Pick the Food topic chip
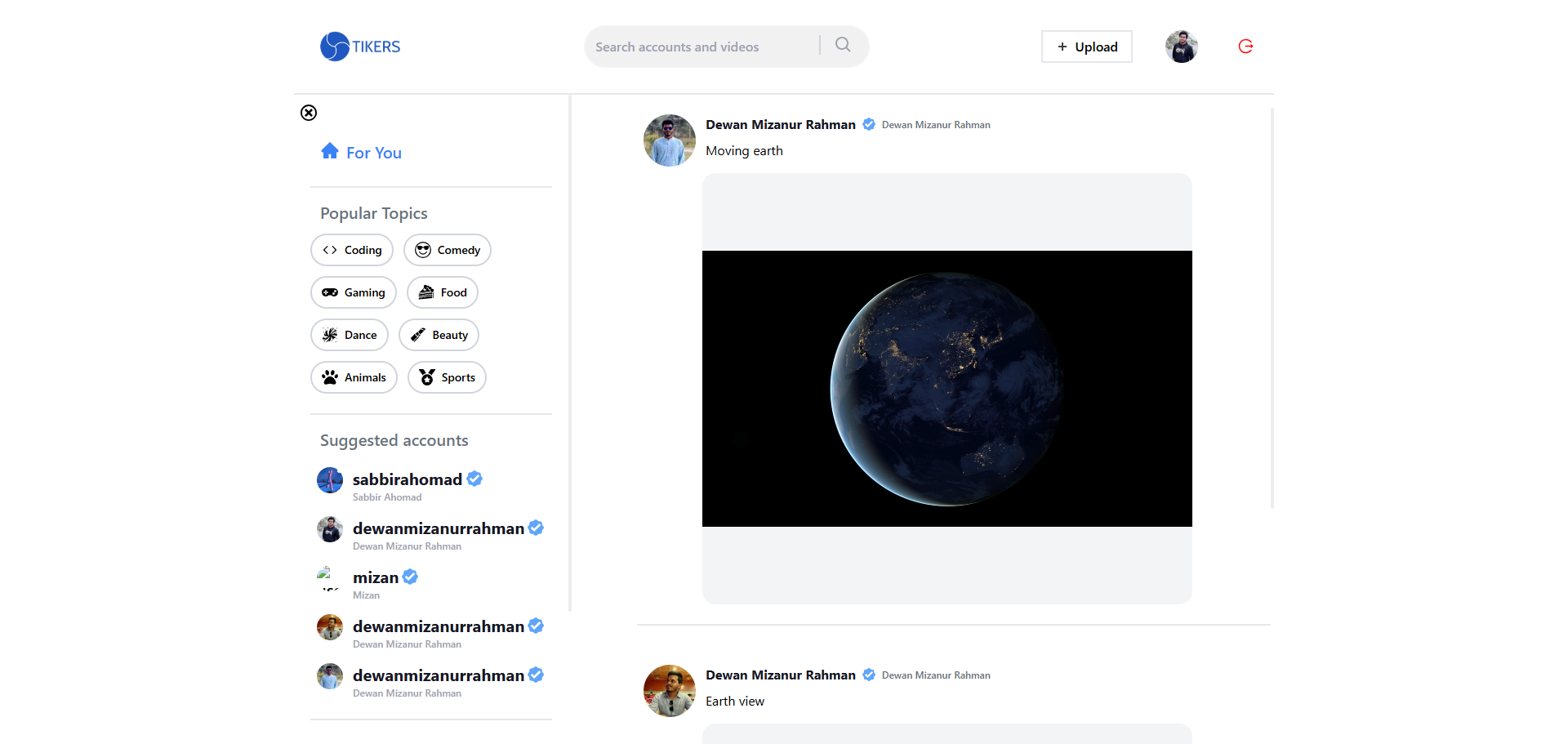 [442, 292]
